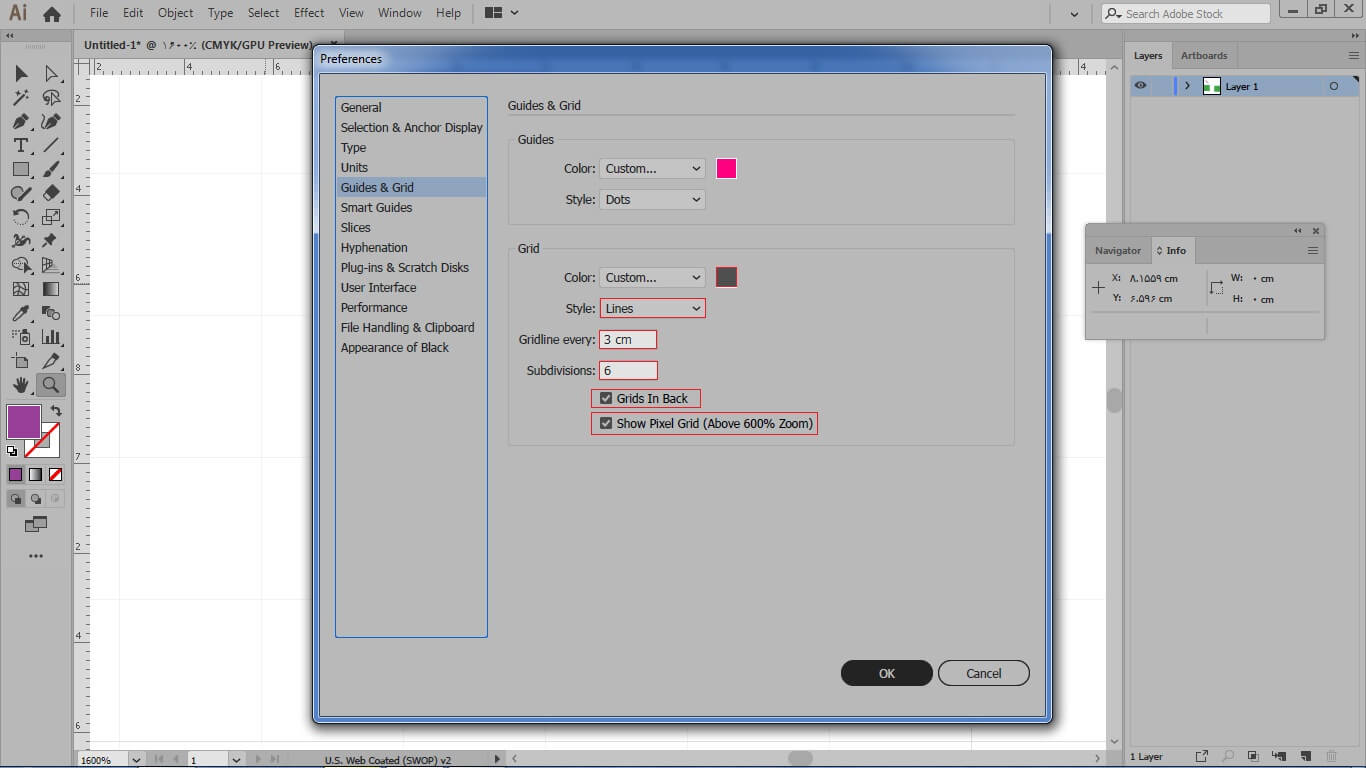This screenshot has height=768, width=1366.
Task: Pick the Eraser tool in toolbar
Action: pos(51,193)
